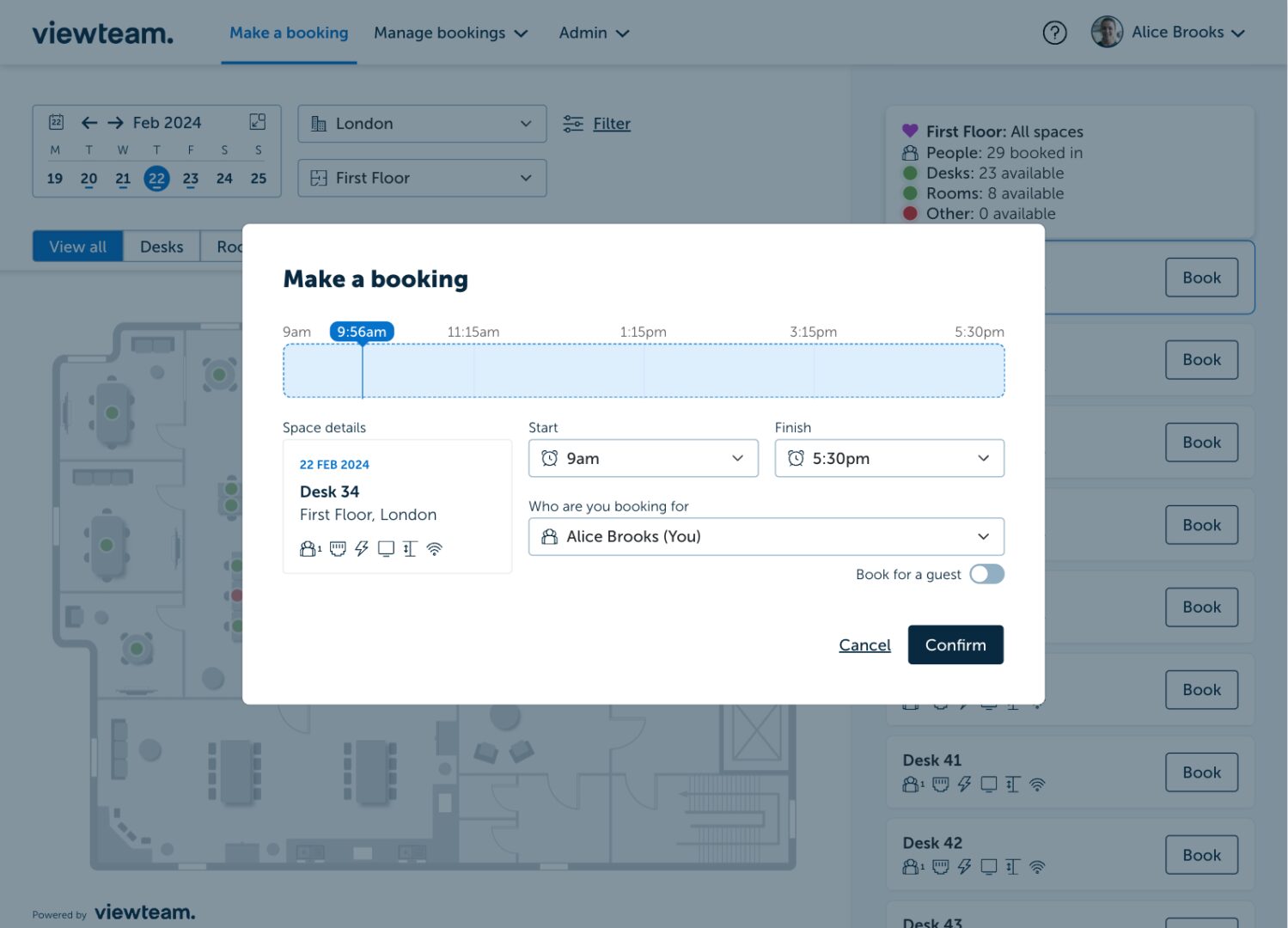Switch to the Desks tab

tap(162, 247)
